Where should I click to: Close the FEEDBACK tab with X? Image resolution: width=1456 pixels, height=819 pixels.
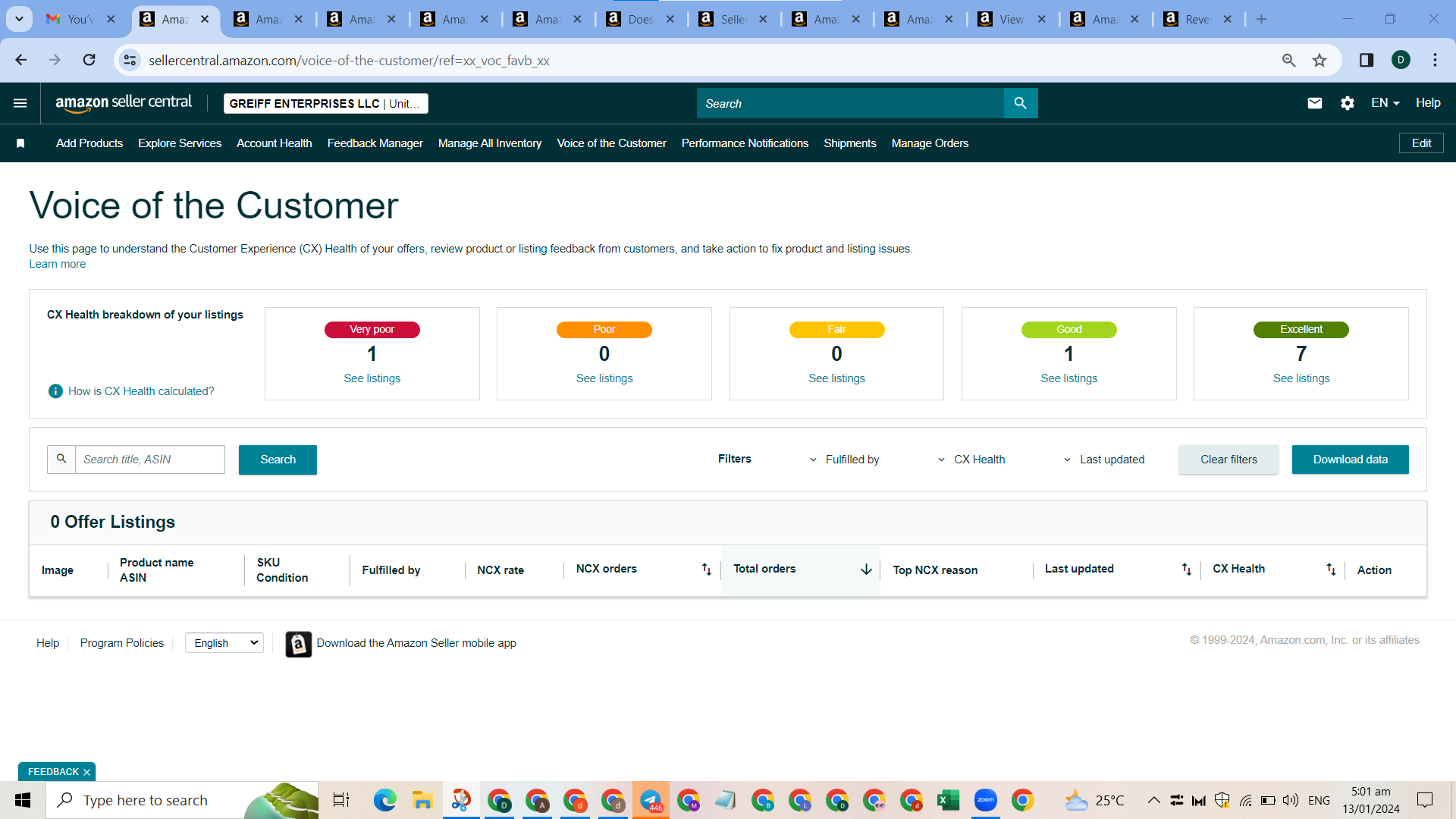(x=86, y=772)
